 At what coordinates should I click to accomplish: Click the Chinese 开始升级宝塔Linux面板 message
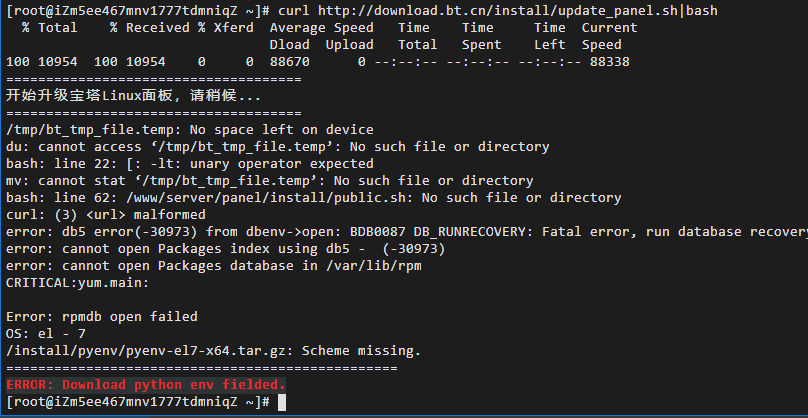tap(133, 96)
